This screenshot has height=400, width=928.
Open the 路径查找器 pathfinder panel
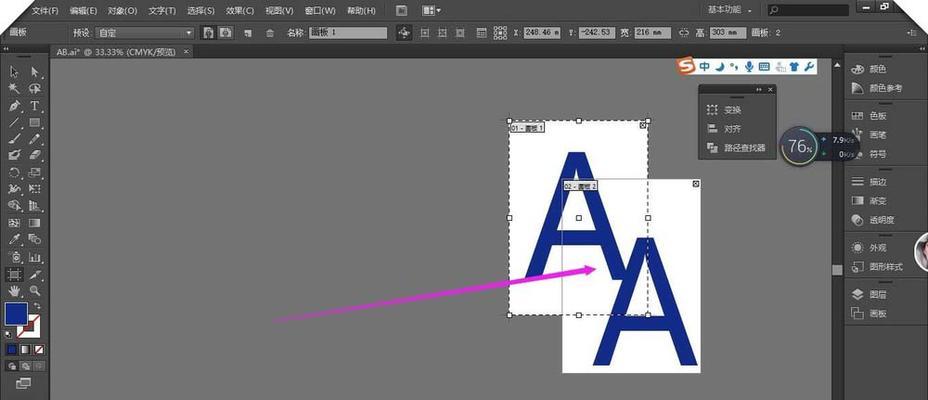(737, 148)
